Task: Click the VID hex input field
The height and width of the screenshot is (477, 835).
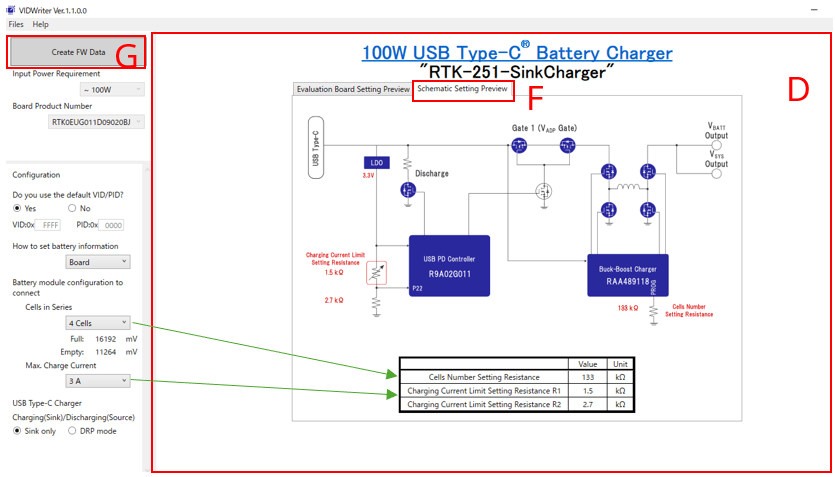Action: point(57,226)
